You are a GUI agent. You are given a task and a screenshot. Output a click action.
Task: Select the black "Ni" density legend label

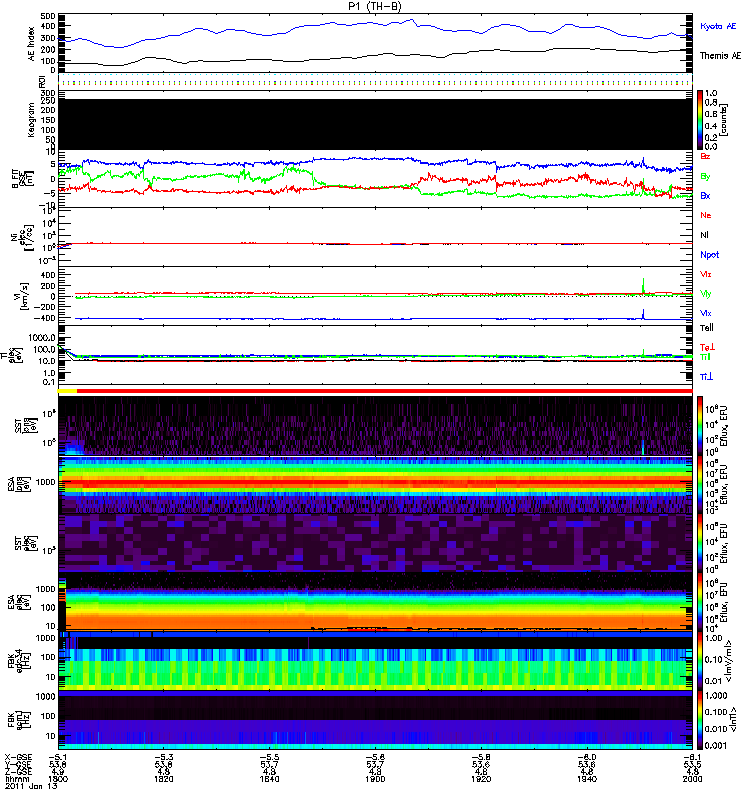pyautogui.click(x=704, y=235)
